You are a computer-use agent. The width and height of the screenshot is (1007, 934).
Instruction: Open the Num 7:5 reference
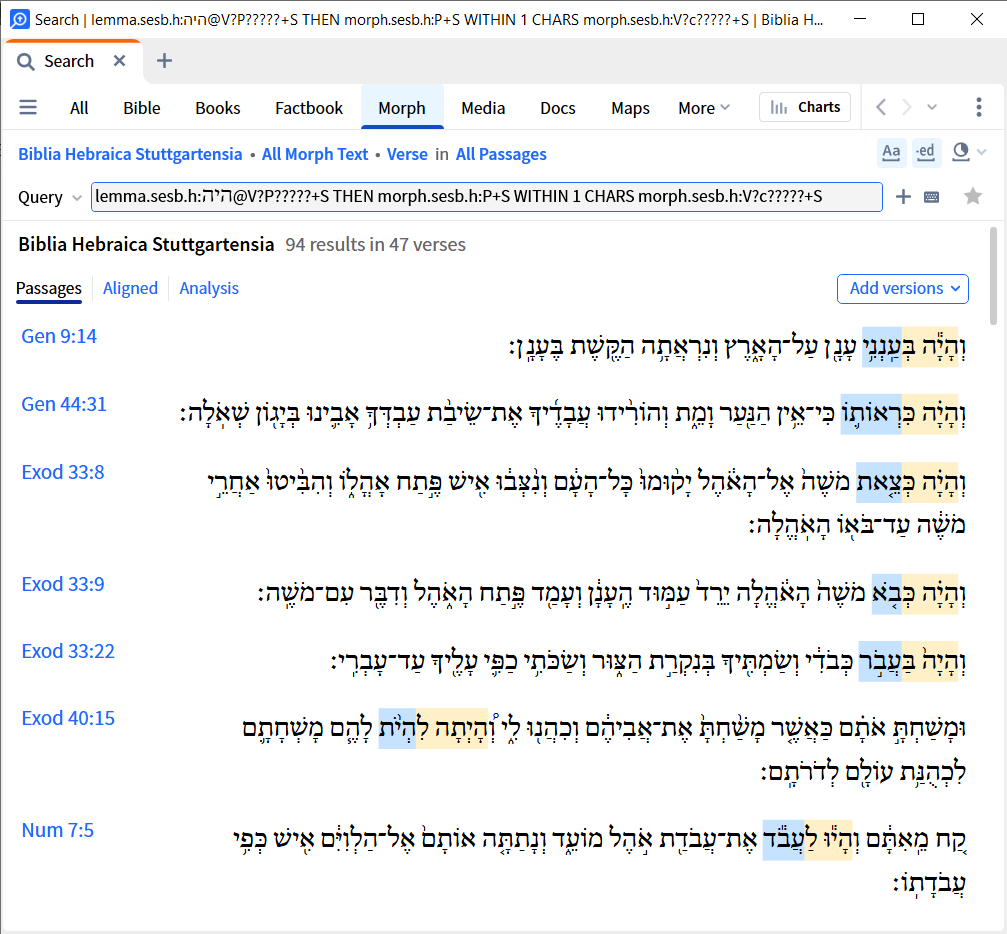pos(58,830)
